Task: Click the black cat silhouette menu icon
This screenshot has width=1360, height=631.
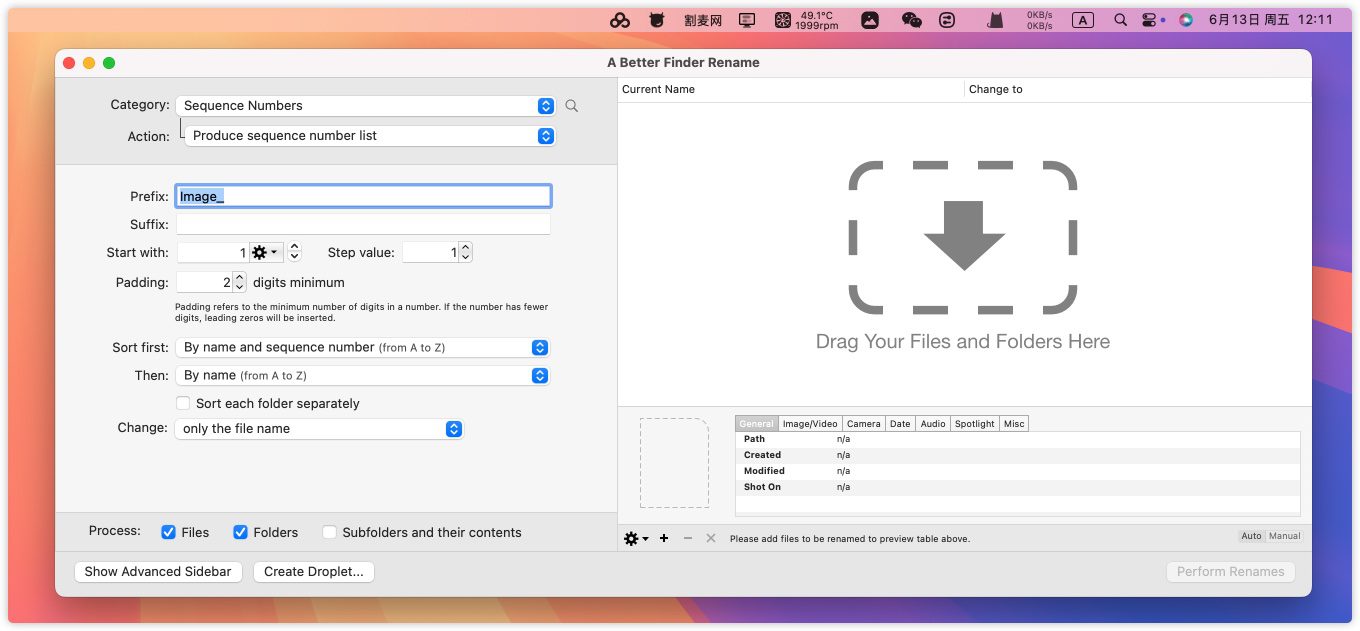Action: point(995,20)
